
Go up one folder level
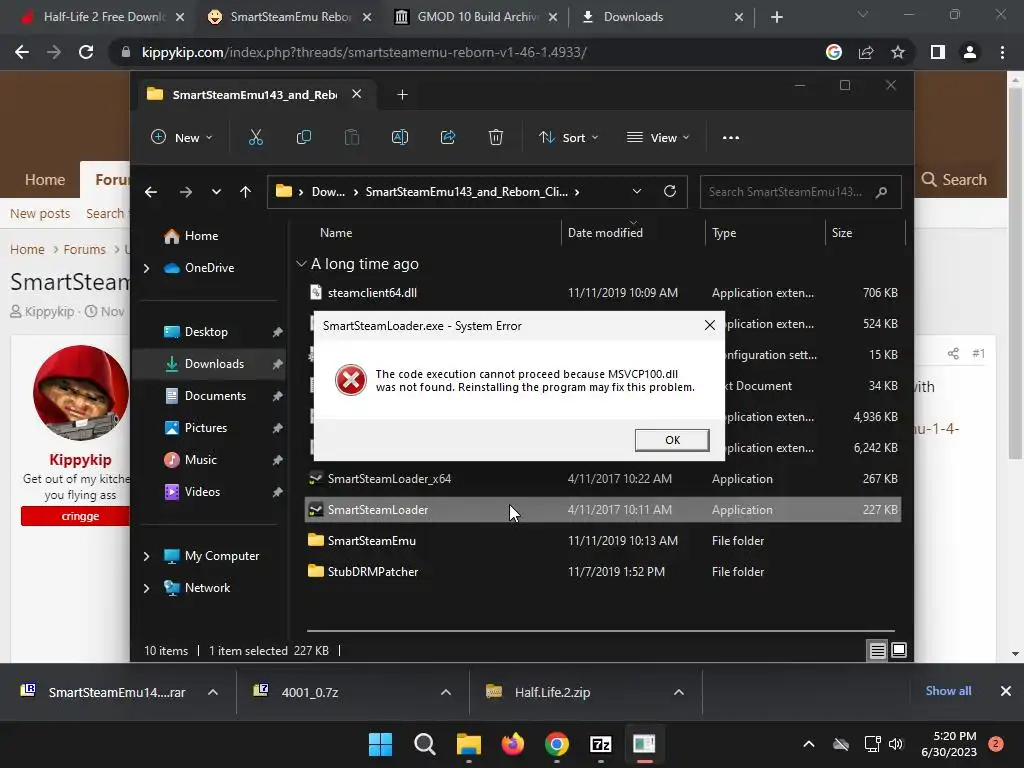tap(246, 192)
